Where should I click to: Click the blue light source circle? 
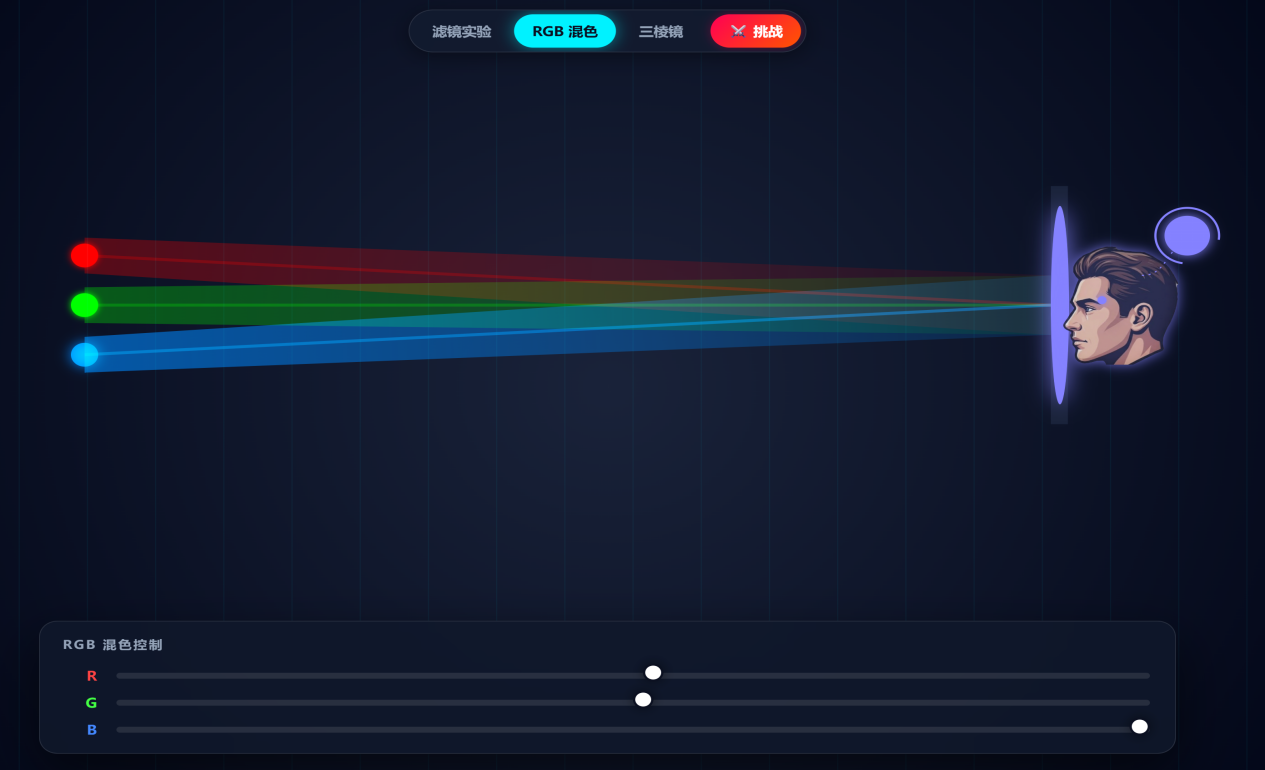coord(85,355)
